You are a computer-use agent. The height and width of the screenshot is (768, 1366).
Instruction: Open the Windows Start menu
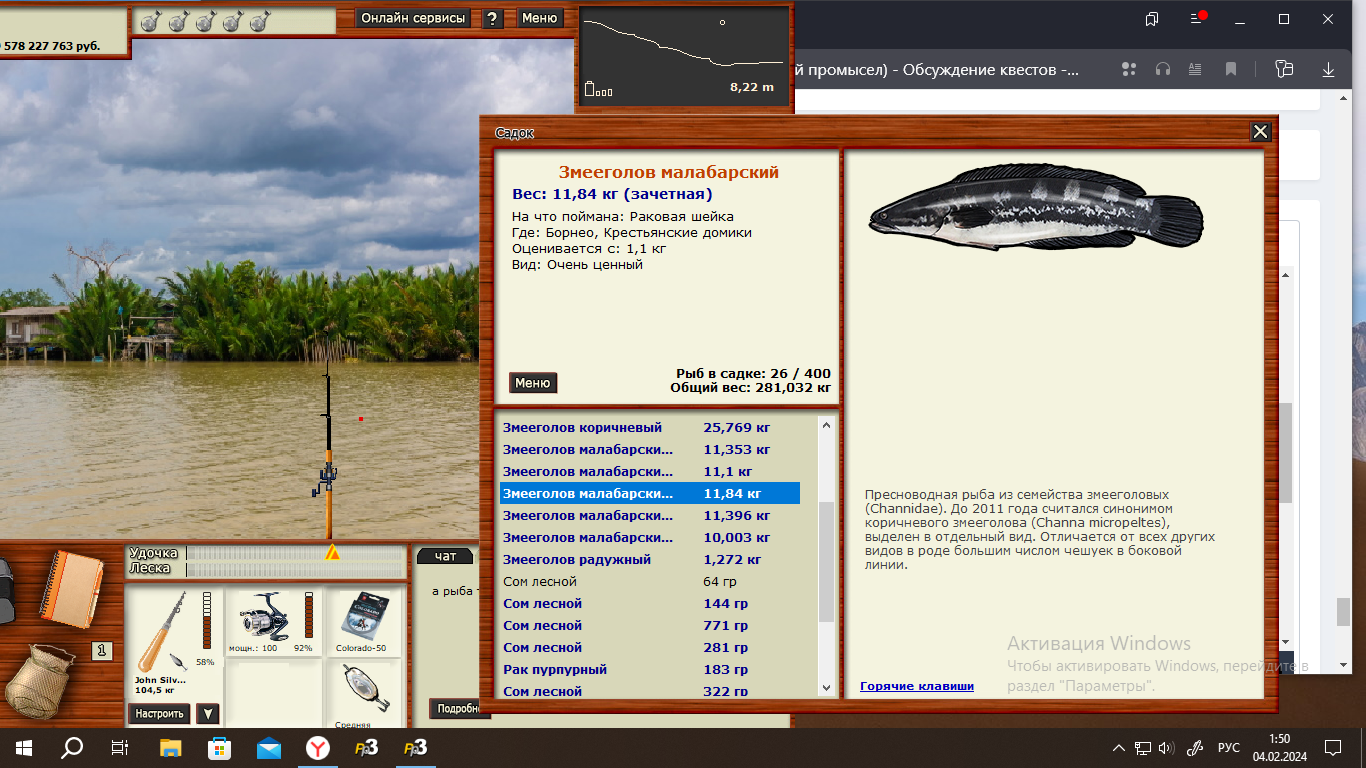click(24, 748)
